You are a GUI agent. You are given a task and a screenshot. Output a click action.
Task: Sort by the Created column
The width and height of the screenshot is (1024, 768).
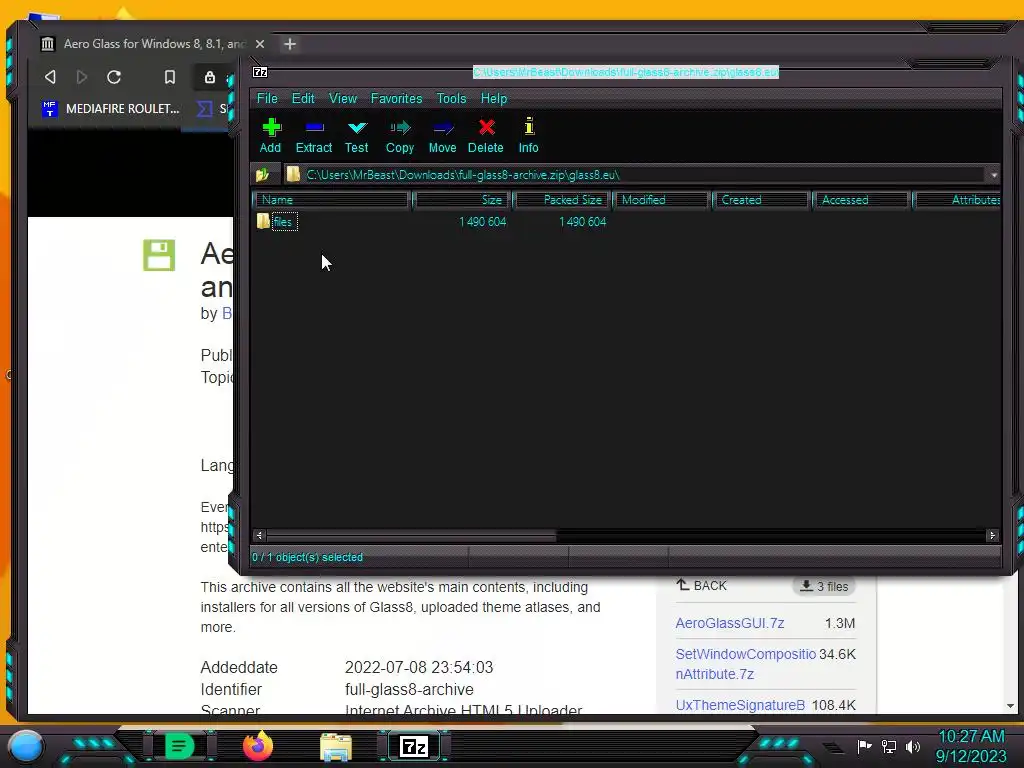(x=761, y=200)
